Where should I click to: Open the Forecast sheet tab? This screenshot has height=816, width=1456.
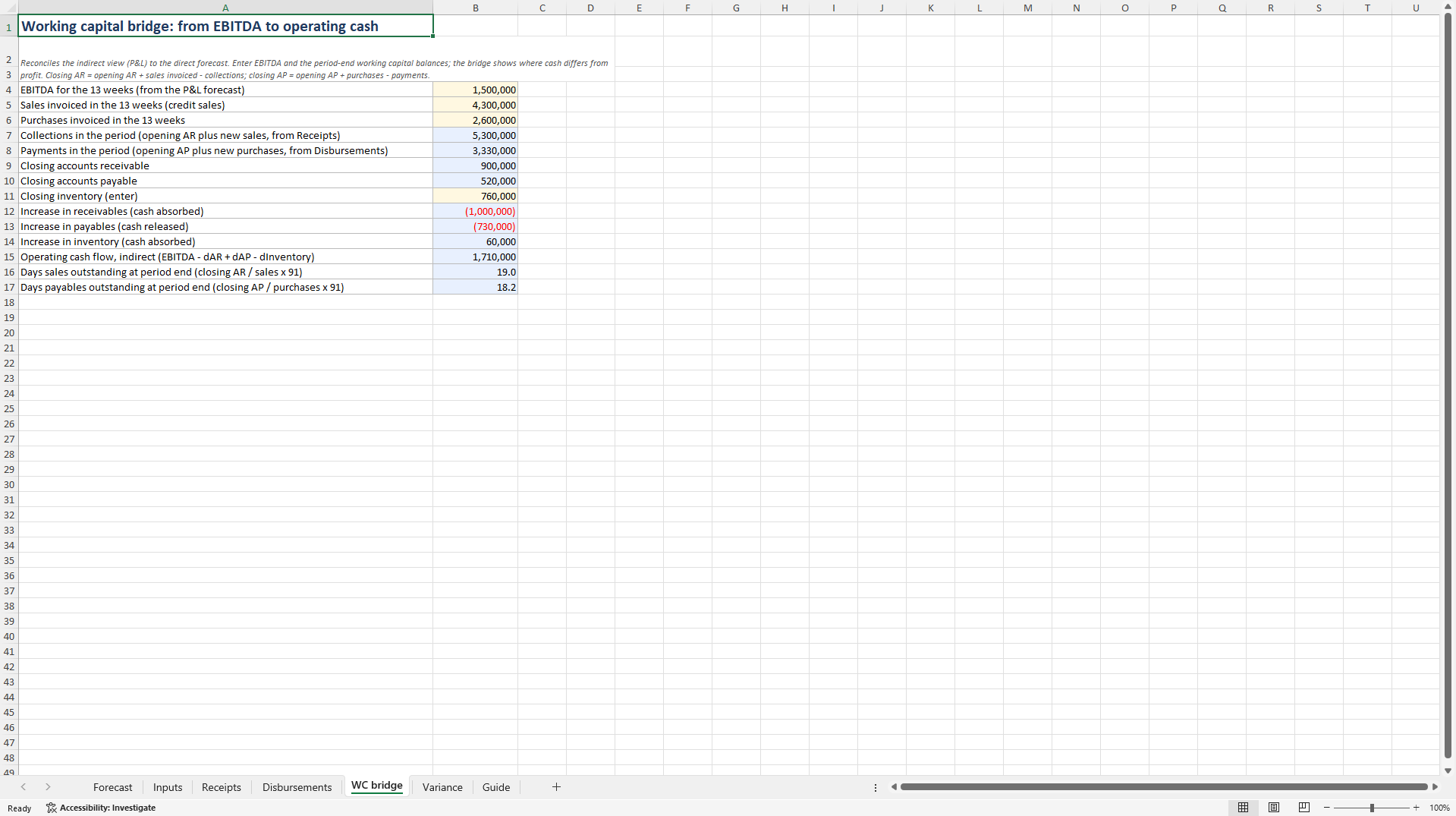pos(112,787)
